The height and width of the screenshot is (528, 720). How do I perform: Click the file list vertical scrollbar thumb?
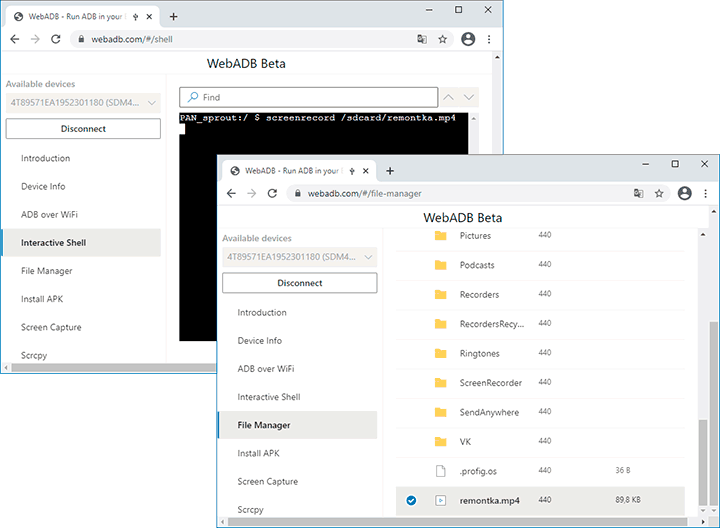702,461
